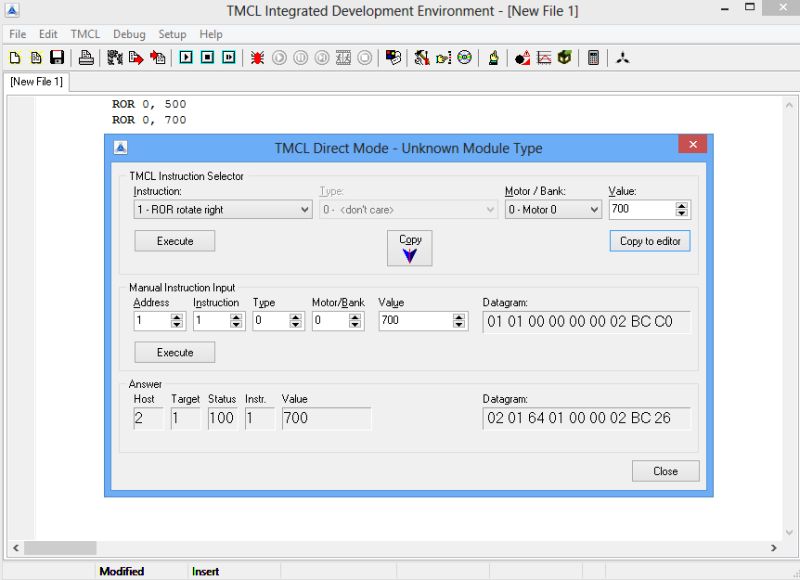
Task: Switch to the New File 1 tab
Action: (x=36, y=82)
